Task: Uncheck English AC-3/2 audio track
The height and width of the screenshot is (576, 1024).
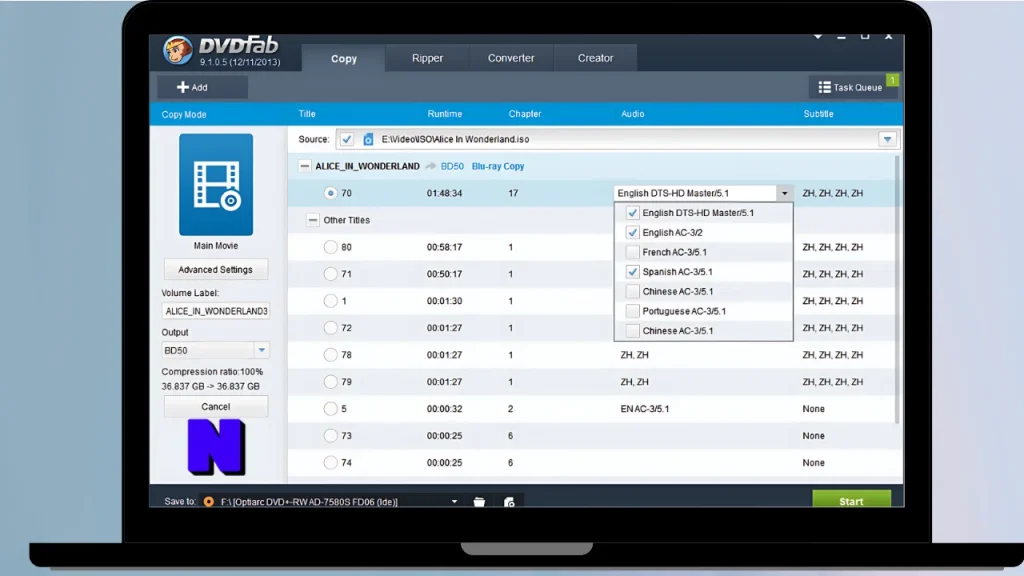Action: click(x=632, y=232)
